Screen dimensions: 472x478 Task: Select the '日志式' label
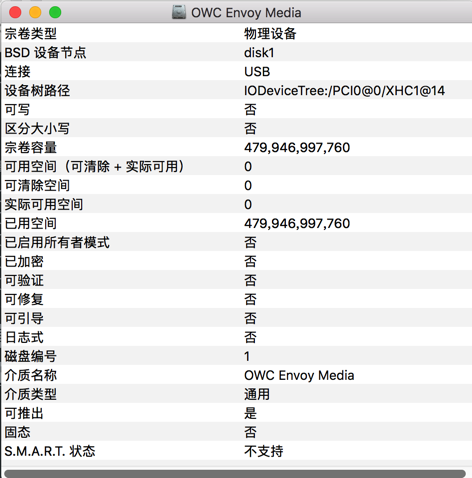(24, 338)
